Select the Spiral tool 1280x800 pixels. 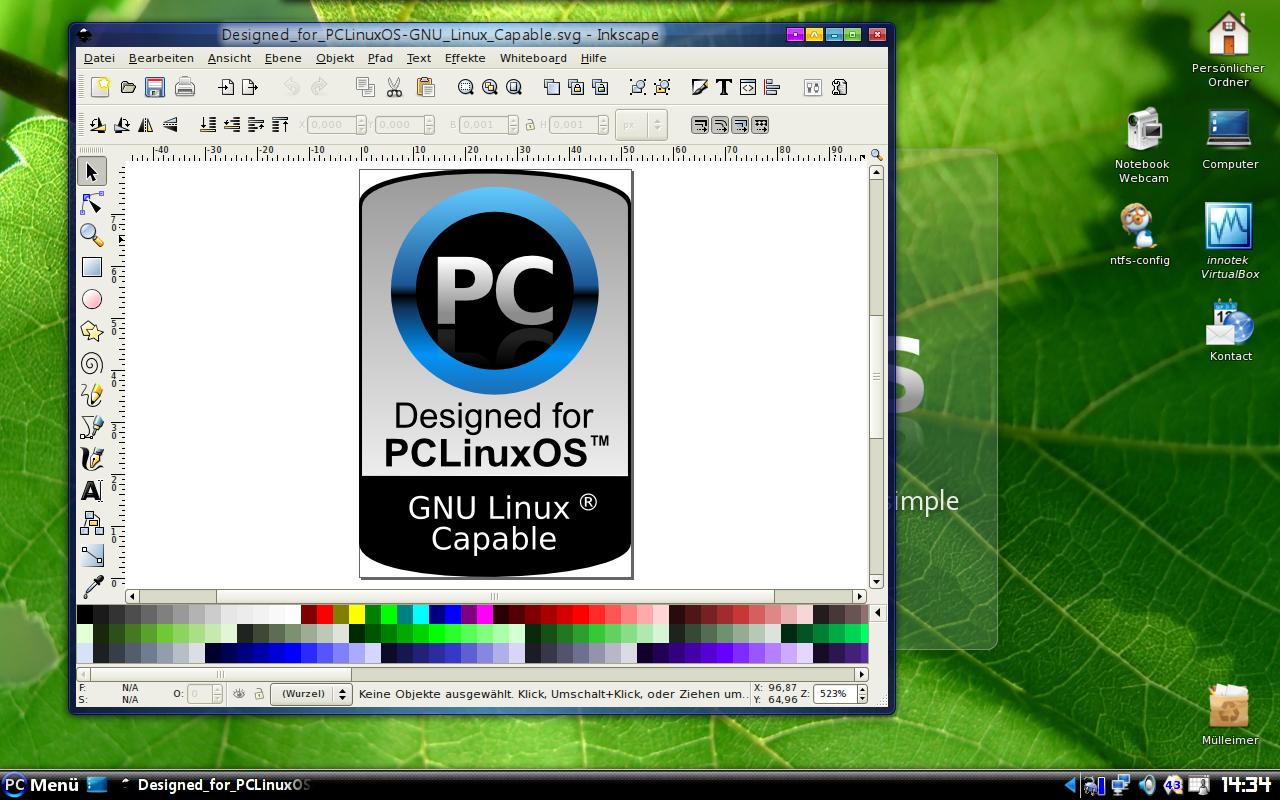coord(92,363)
